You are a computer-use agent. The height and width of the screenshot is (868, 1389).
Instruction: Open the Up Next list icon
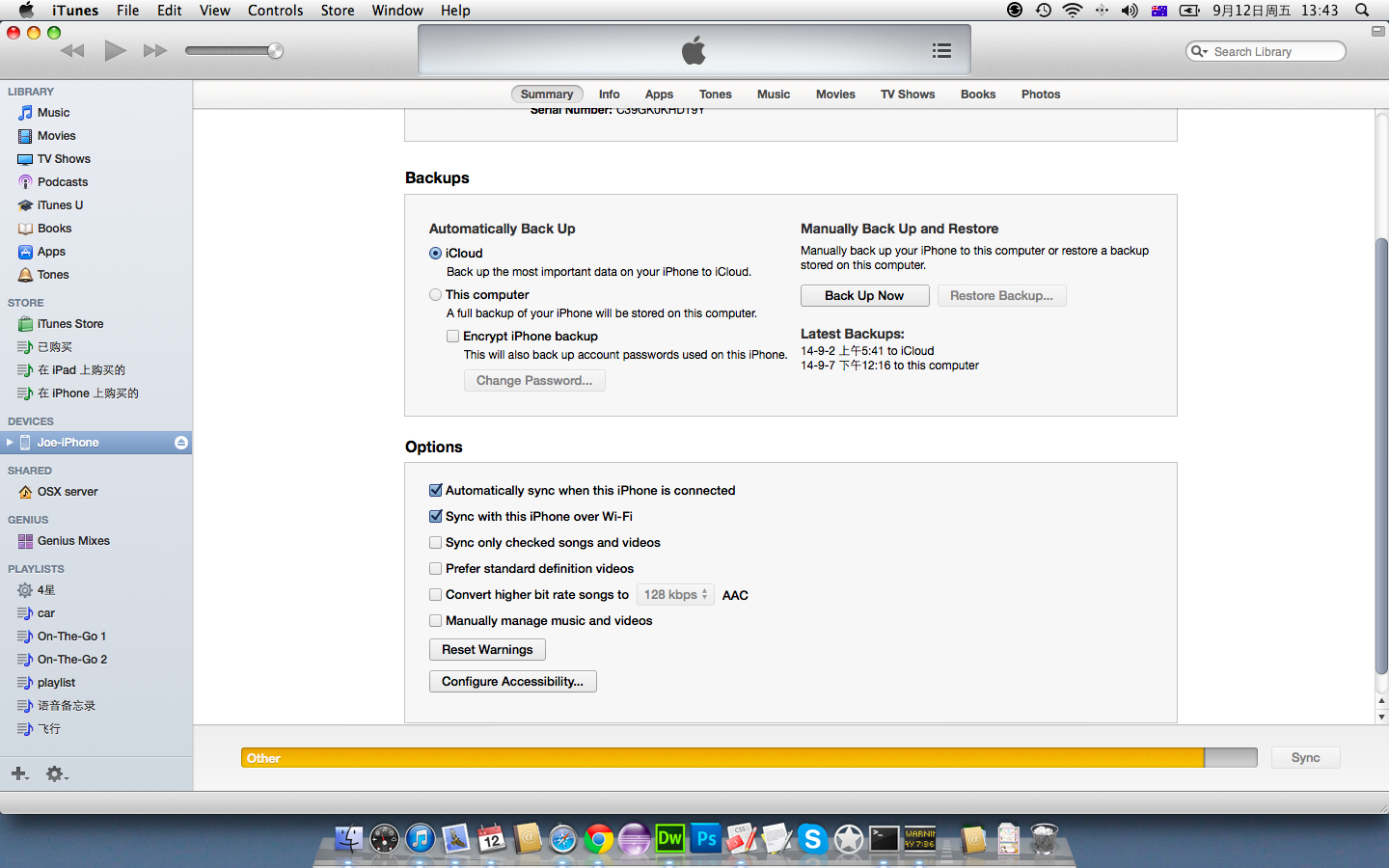click(942, 51)
